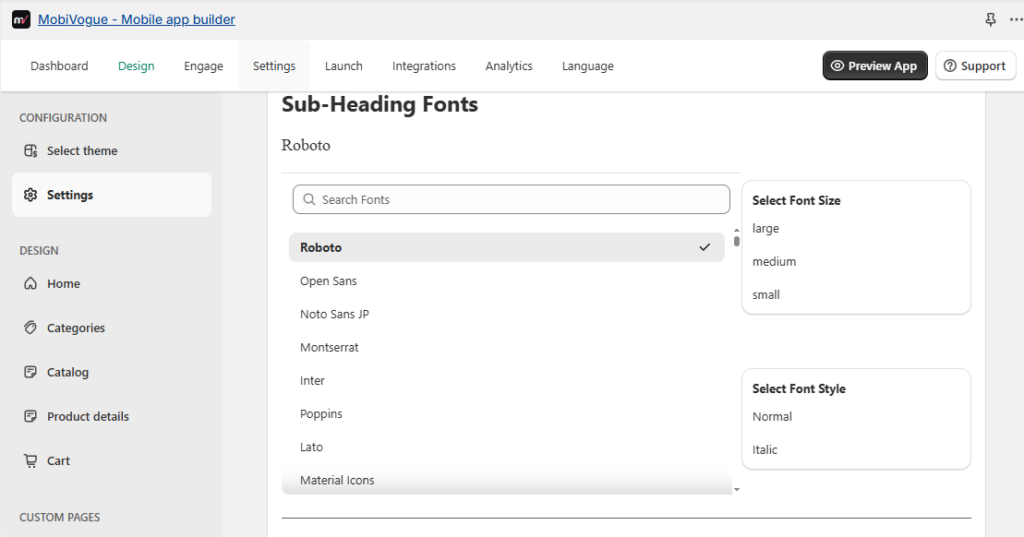Choose large font size
1024x537 pixels.
pos(765,229)
